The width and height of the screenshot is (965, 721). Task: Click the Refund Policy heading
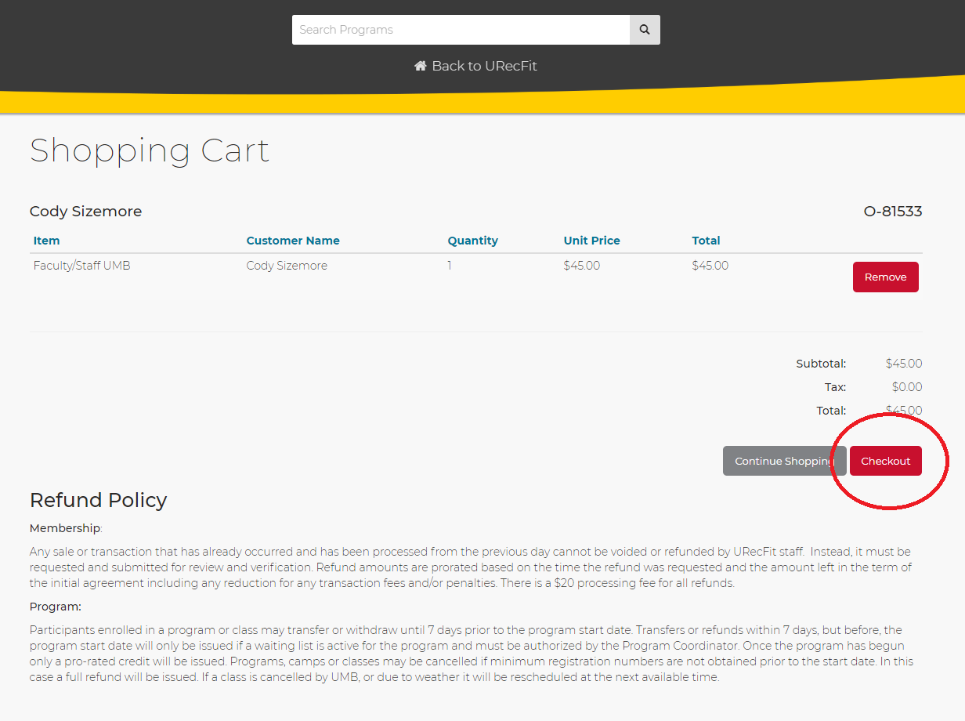[98, 500]
